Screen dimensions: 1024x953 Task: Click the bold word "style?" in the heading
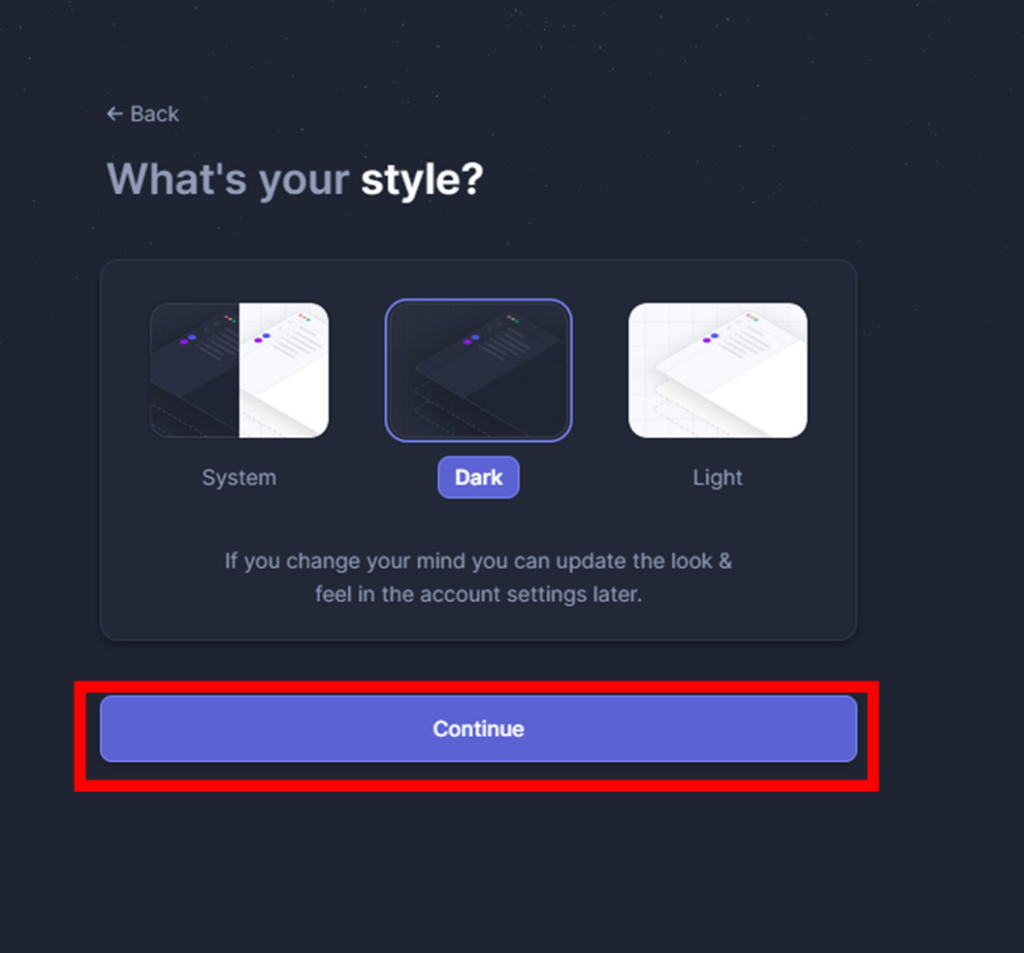(423, 179)
